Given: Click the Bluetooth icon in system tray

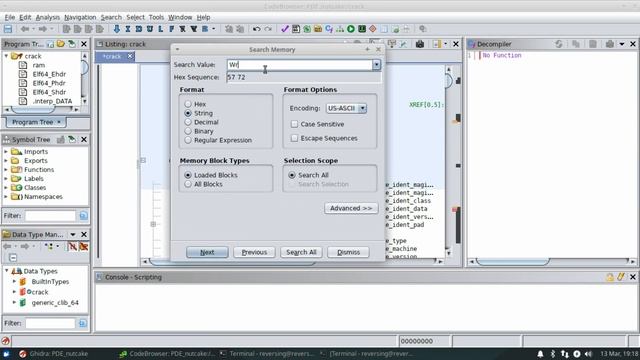Looking at the screenshot, I should click(x=553, y=354).
